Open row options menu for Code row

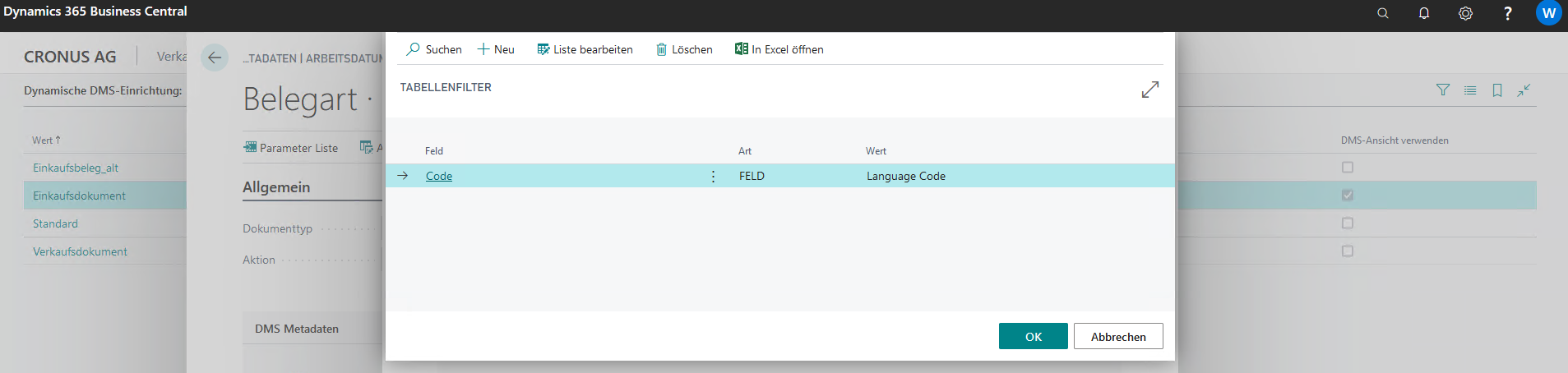click(713, 177)
